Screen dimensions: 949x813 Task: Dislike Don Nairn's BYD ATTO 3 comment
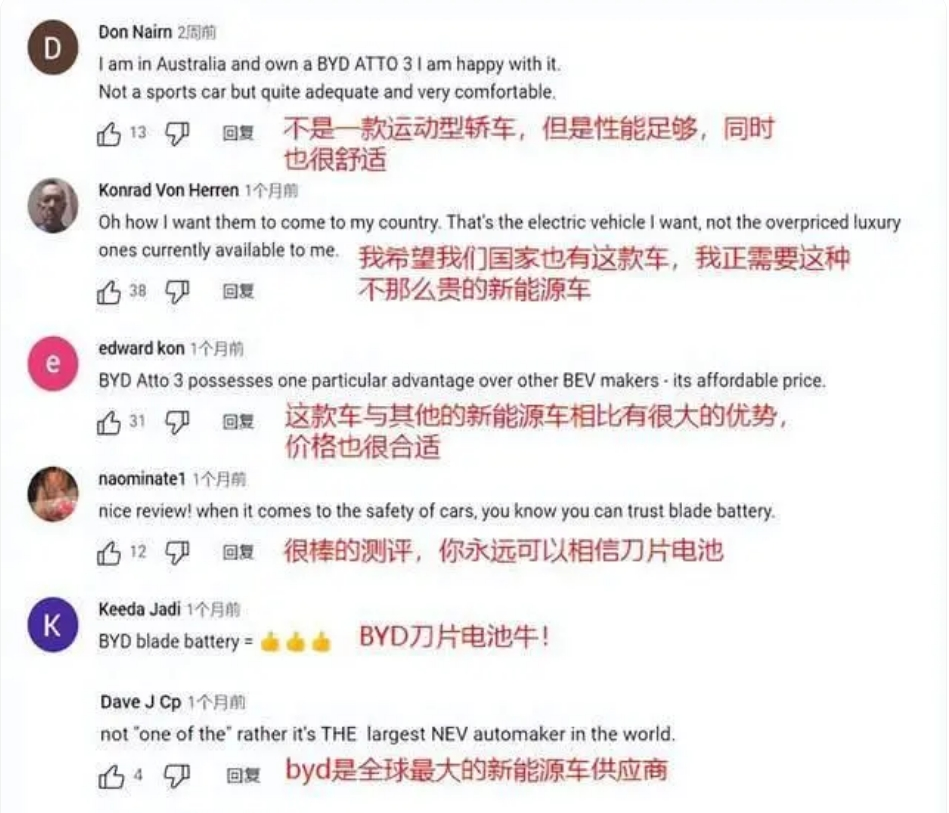[x=177, y=134]
